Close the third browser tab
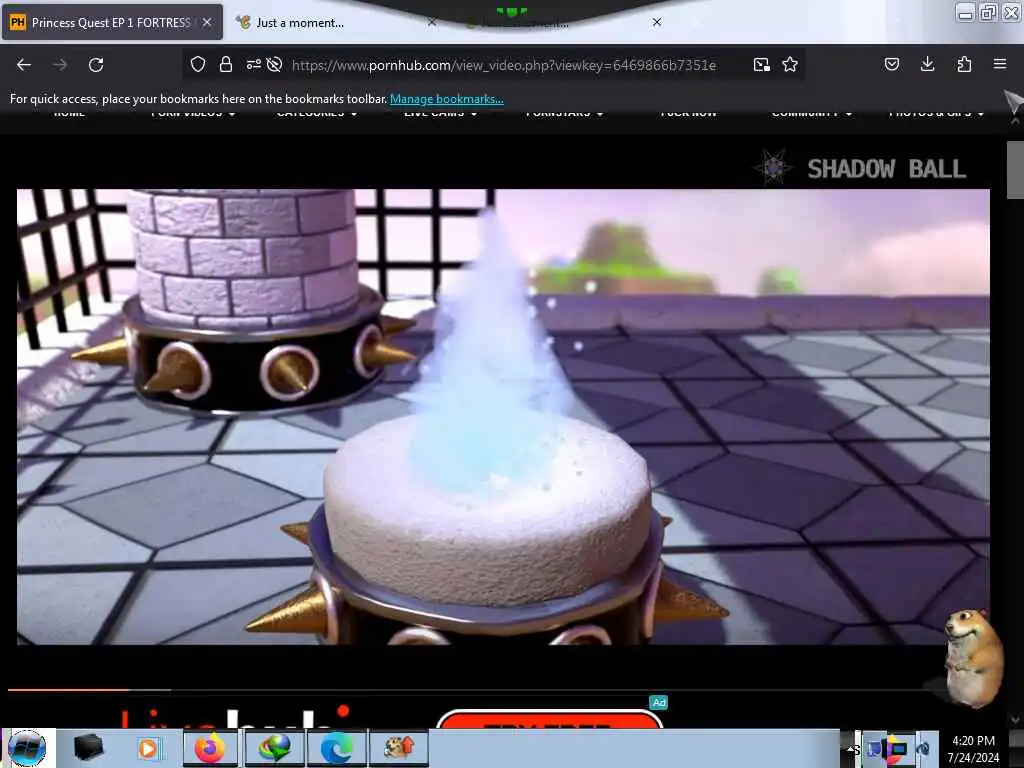This screenshot has width=1024, height=768. click(x=657, y=22)
